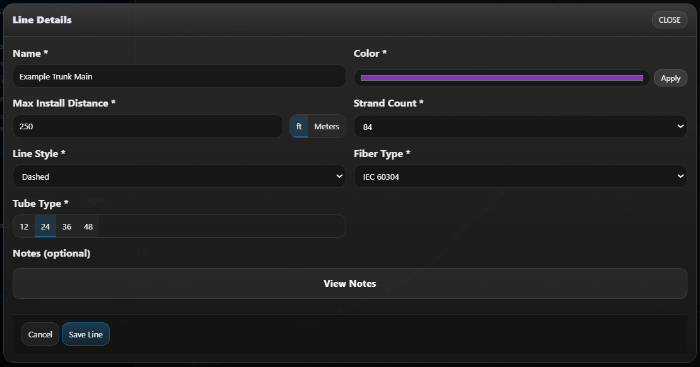700x367 pixels.
Task: Click the 'Line Style *' label
Action: coord(39,154)
